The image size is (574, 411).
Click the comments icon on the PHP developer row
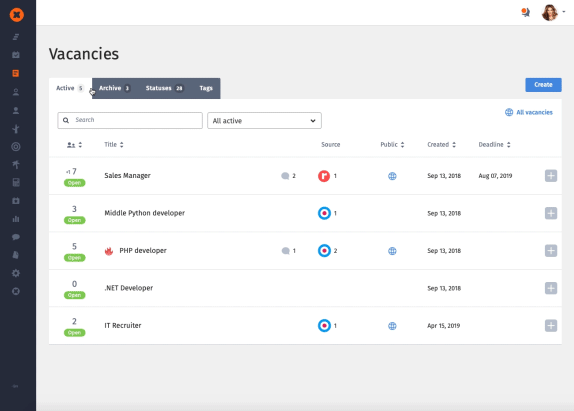point(285,251)
